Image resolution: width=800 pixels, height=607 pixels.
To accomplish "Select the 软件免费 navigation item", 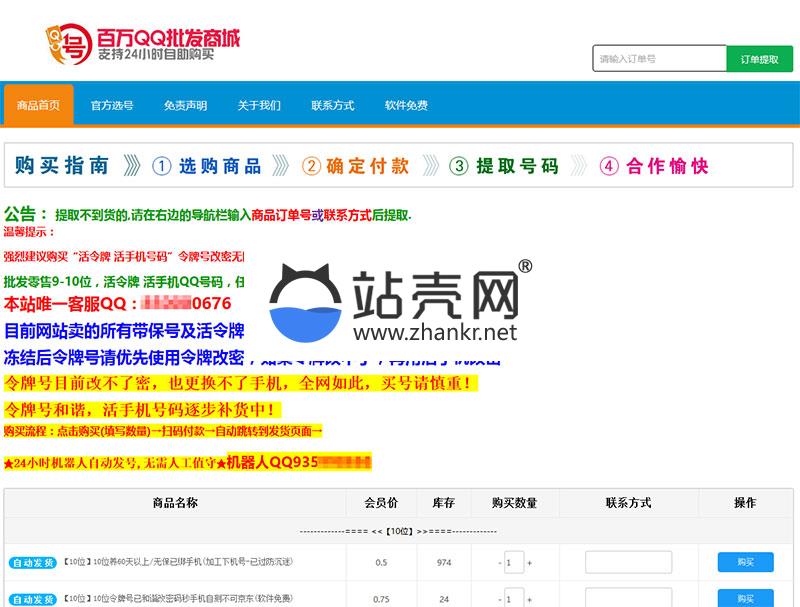I will (406, 105).
